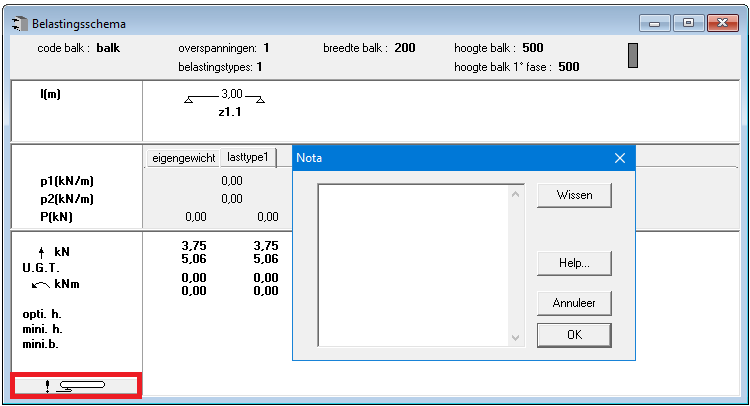The width and height of the screenshot is (750, 406).
Task: Minimize the Belastingsschema window
Action: (655, 23)
